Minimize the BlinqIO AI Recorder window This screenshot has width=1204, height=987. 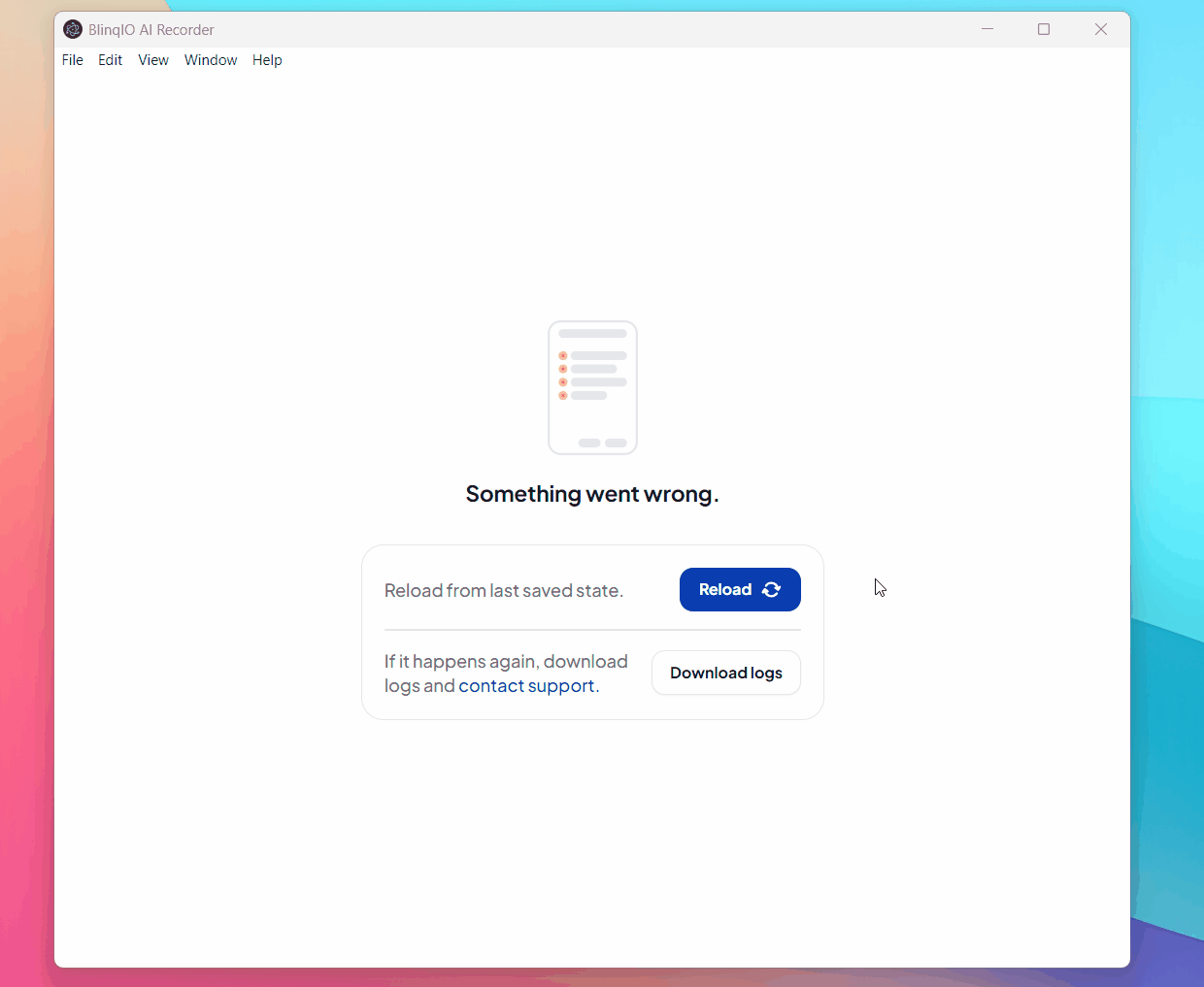click(x=987, y=29)
